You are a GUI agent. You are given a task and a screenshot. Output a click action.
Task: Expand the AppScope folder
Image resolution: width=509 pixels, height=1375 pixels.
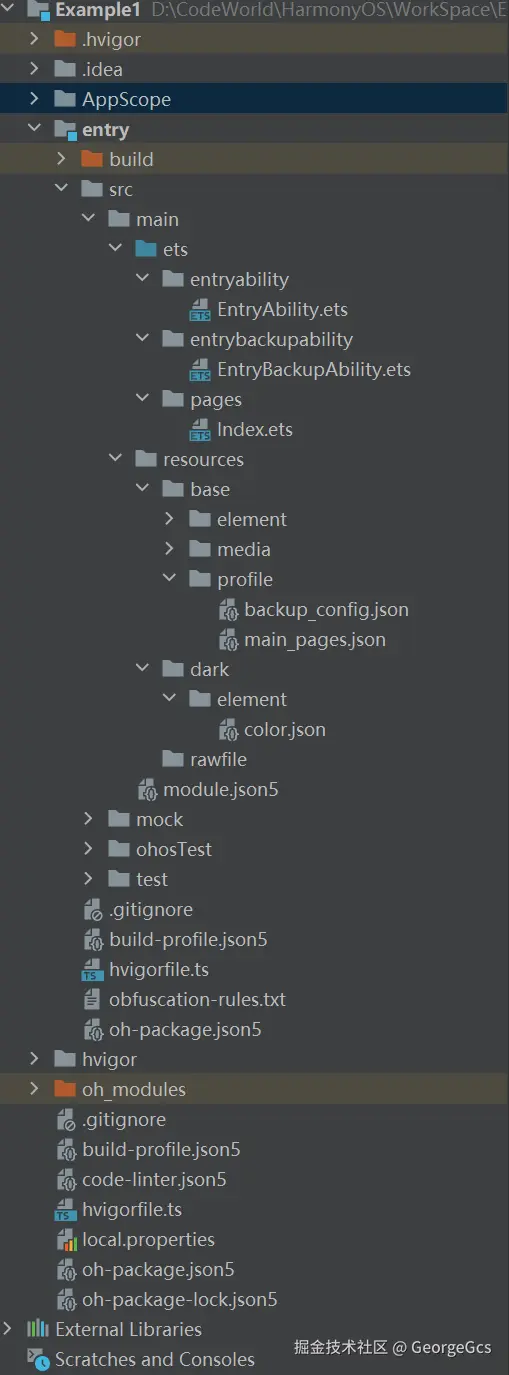pyautogui.click(x=35, y=99)
